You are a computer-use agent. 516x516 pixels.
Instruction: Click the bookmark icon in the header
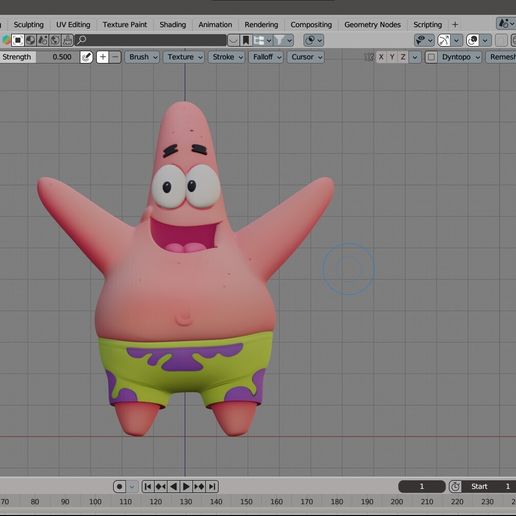246,41
